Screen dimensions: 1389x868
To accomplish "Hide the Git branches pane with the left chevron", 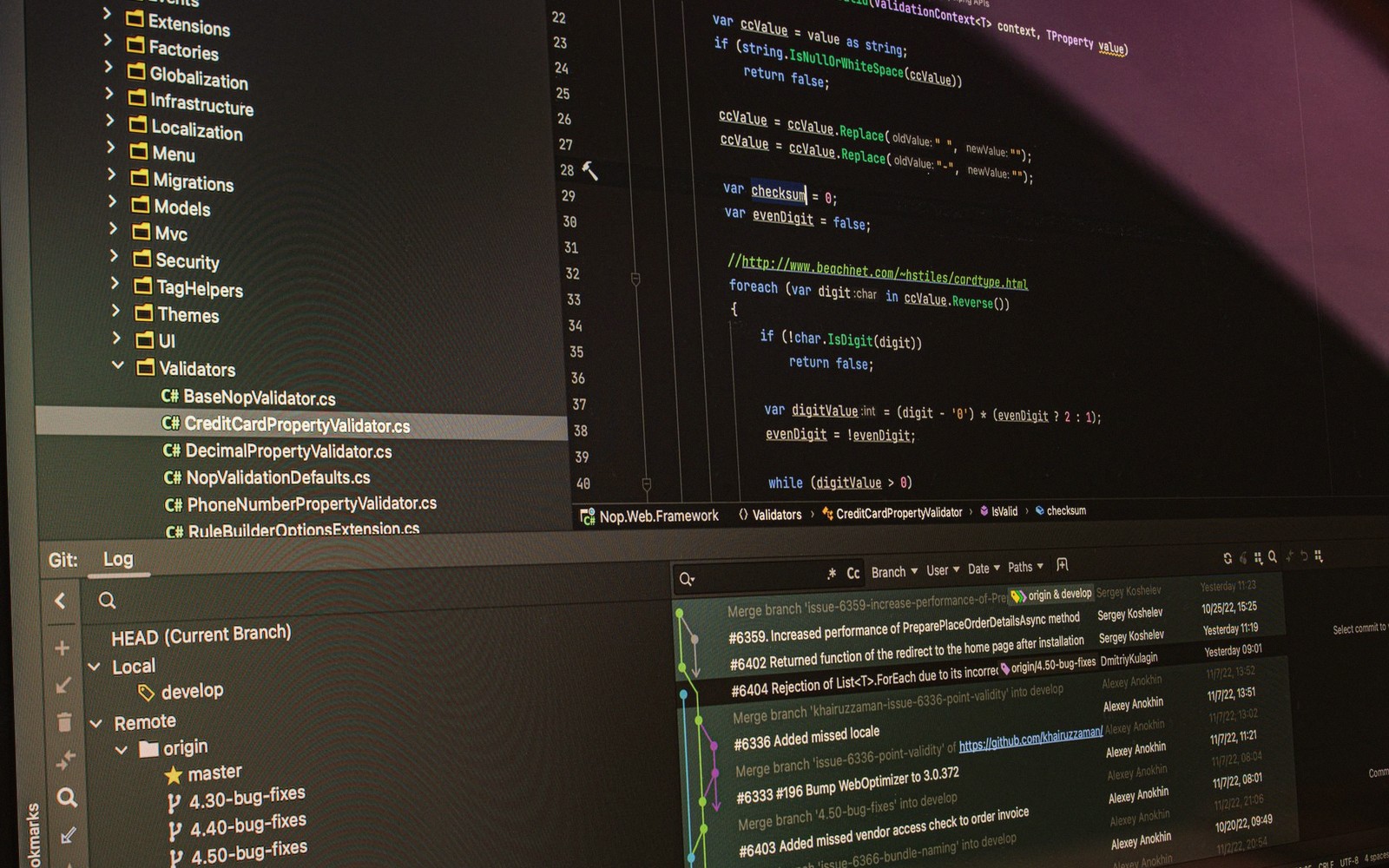I will 60,601.
